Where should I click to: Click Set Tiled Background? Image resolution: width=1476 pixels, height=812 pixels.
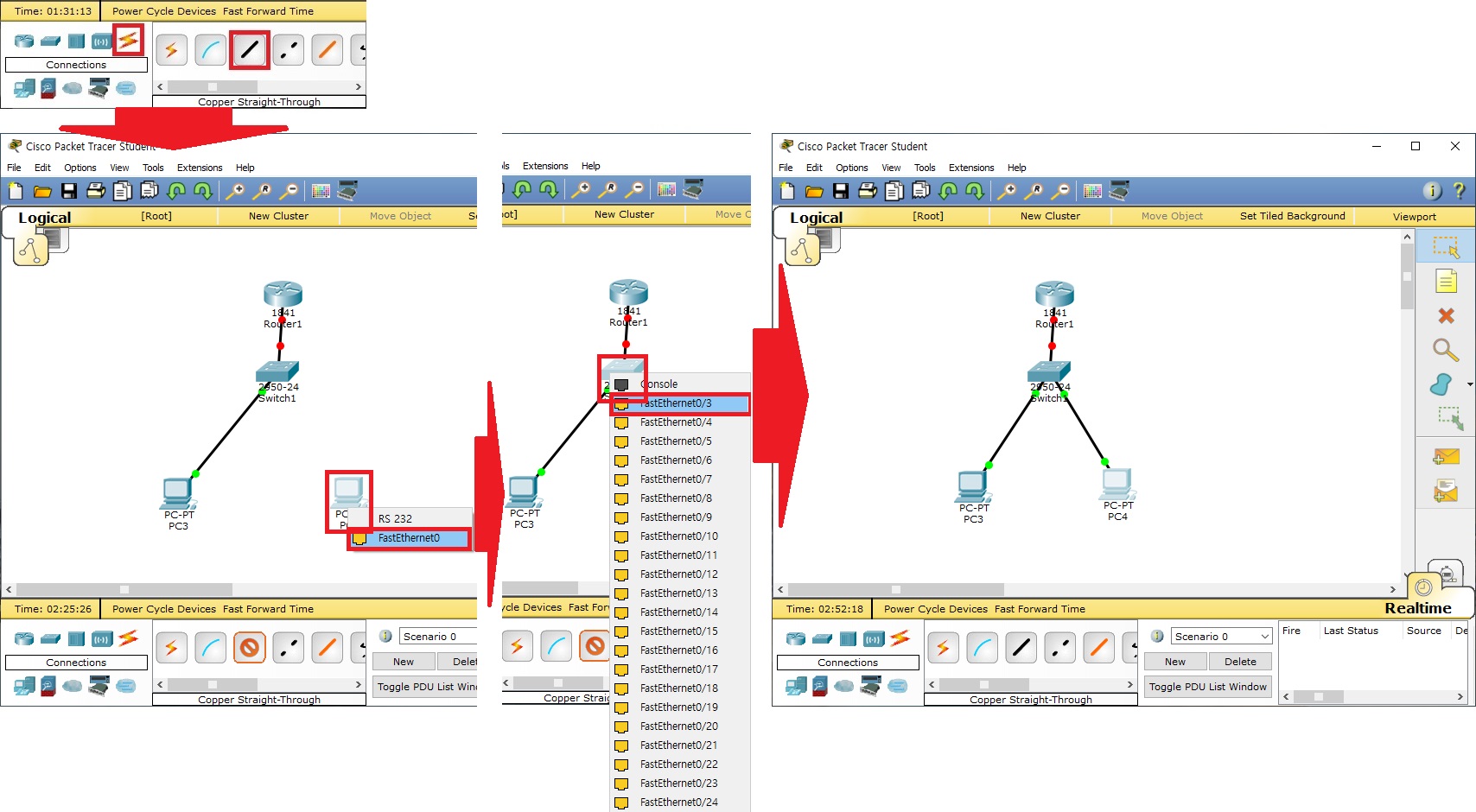tap(1293, 216)
